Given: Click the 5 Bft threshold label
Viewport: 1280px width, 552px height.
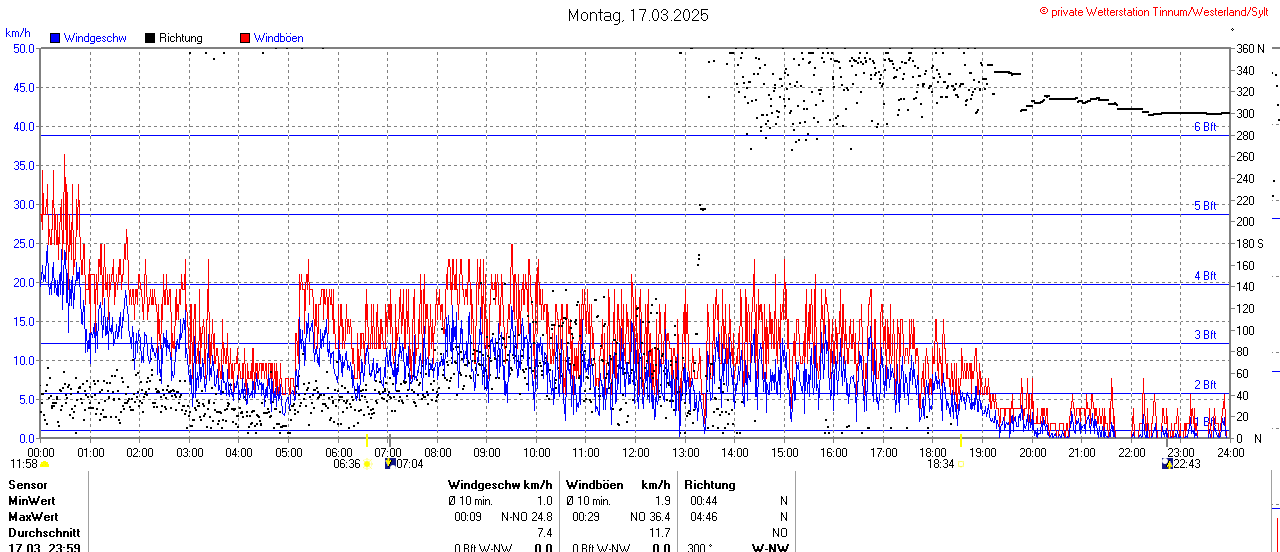Looking at the screenshot, I should coord(1205,206).
